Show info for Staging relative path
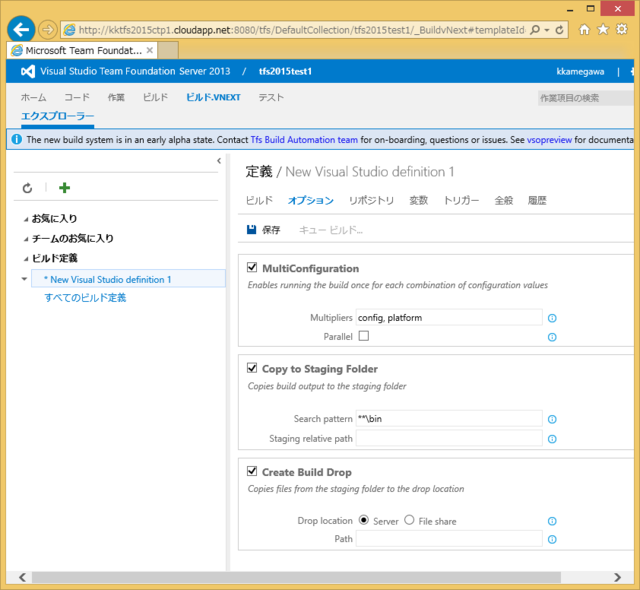The width and height of the screenshot is (640, 590). [x=552, y=439]
